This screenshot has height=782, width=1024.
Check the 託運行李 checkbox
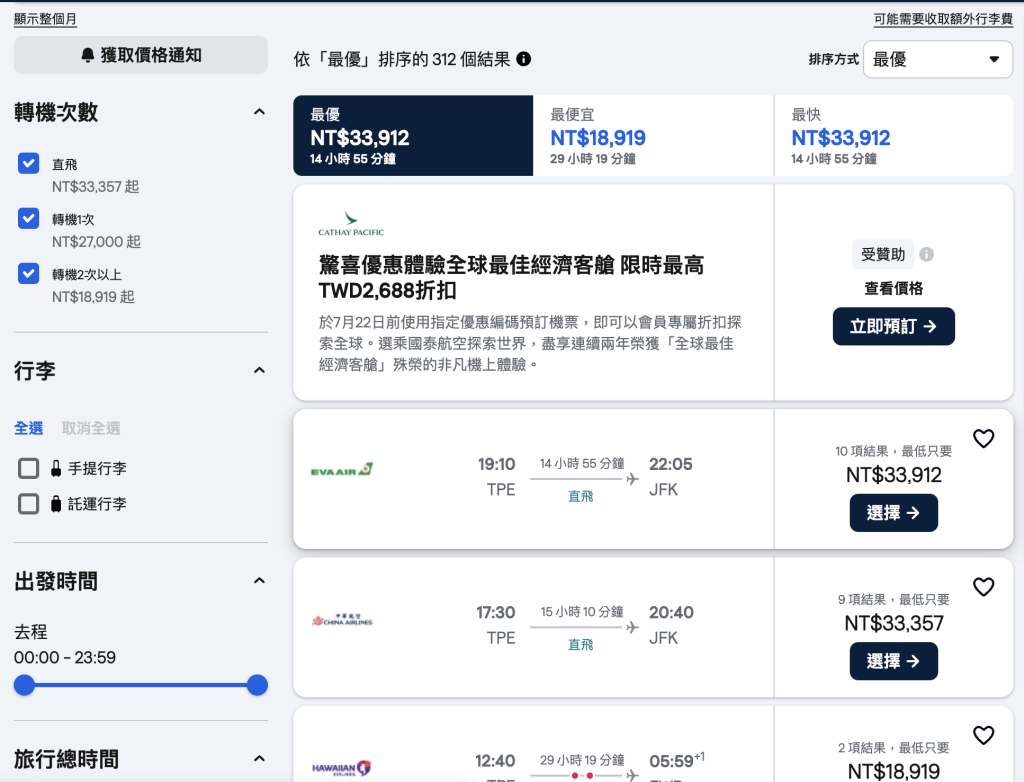[29, 504]
